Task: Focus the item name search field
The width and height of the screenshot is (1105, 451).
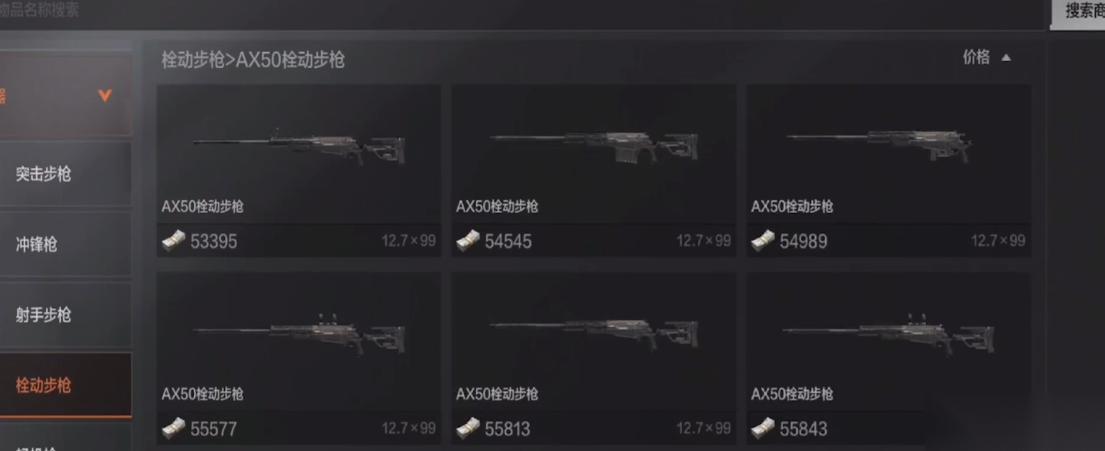Action: [521, 13]
